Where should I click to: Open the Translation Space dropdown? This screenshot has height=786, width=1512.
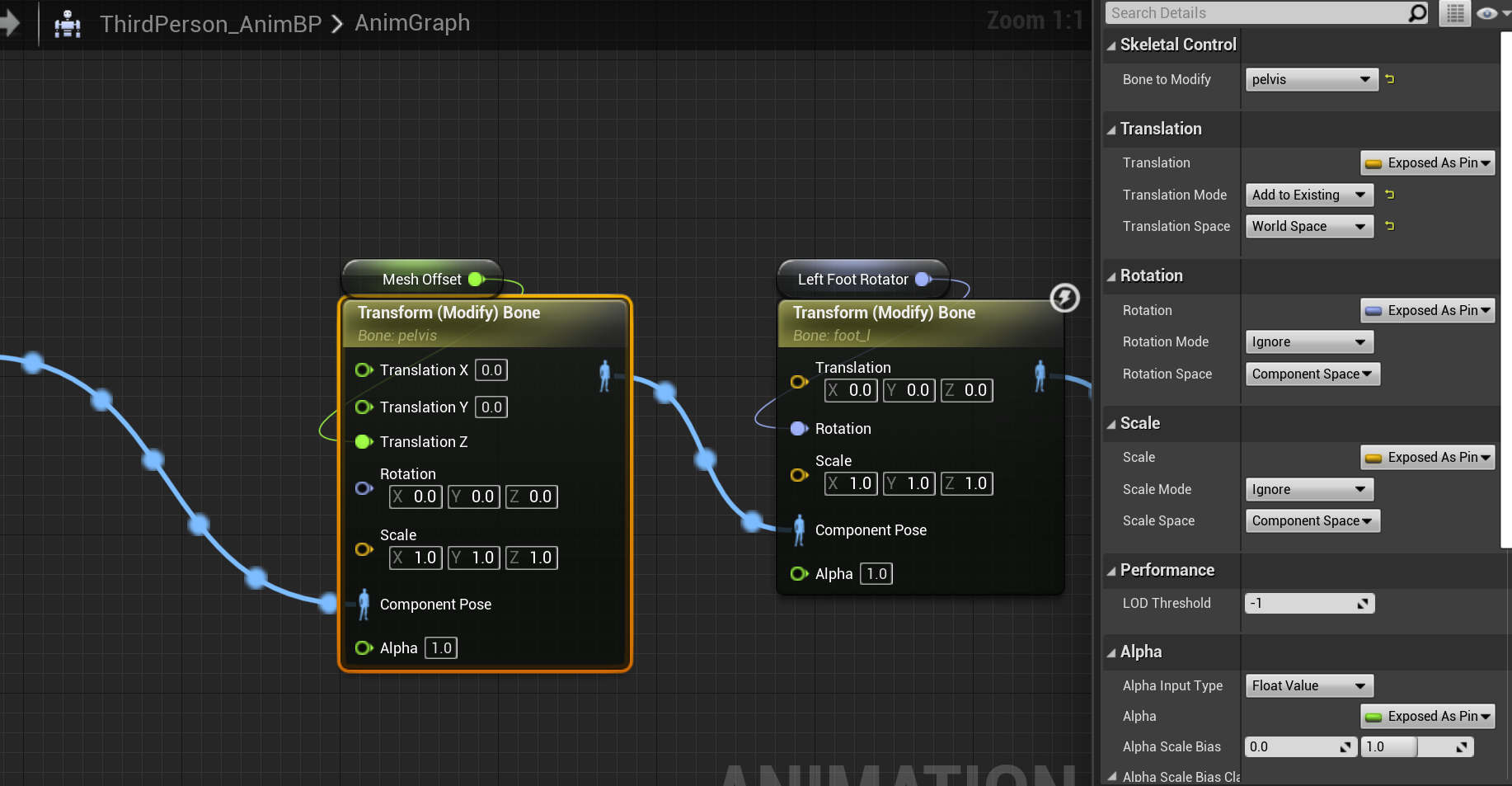pyautogui.click(x=1309, y=226)
